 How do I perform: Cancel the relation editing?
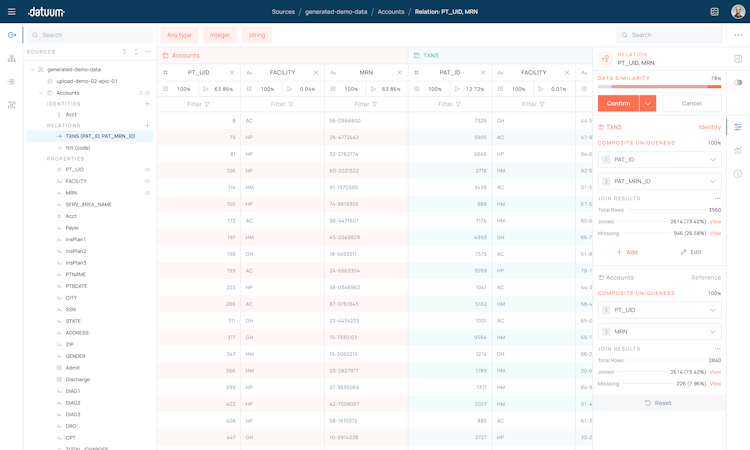tap(692, 103)
